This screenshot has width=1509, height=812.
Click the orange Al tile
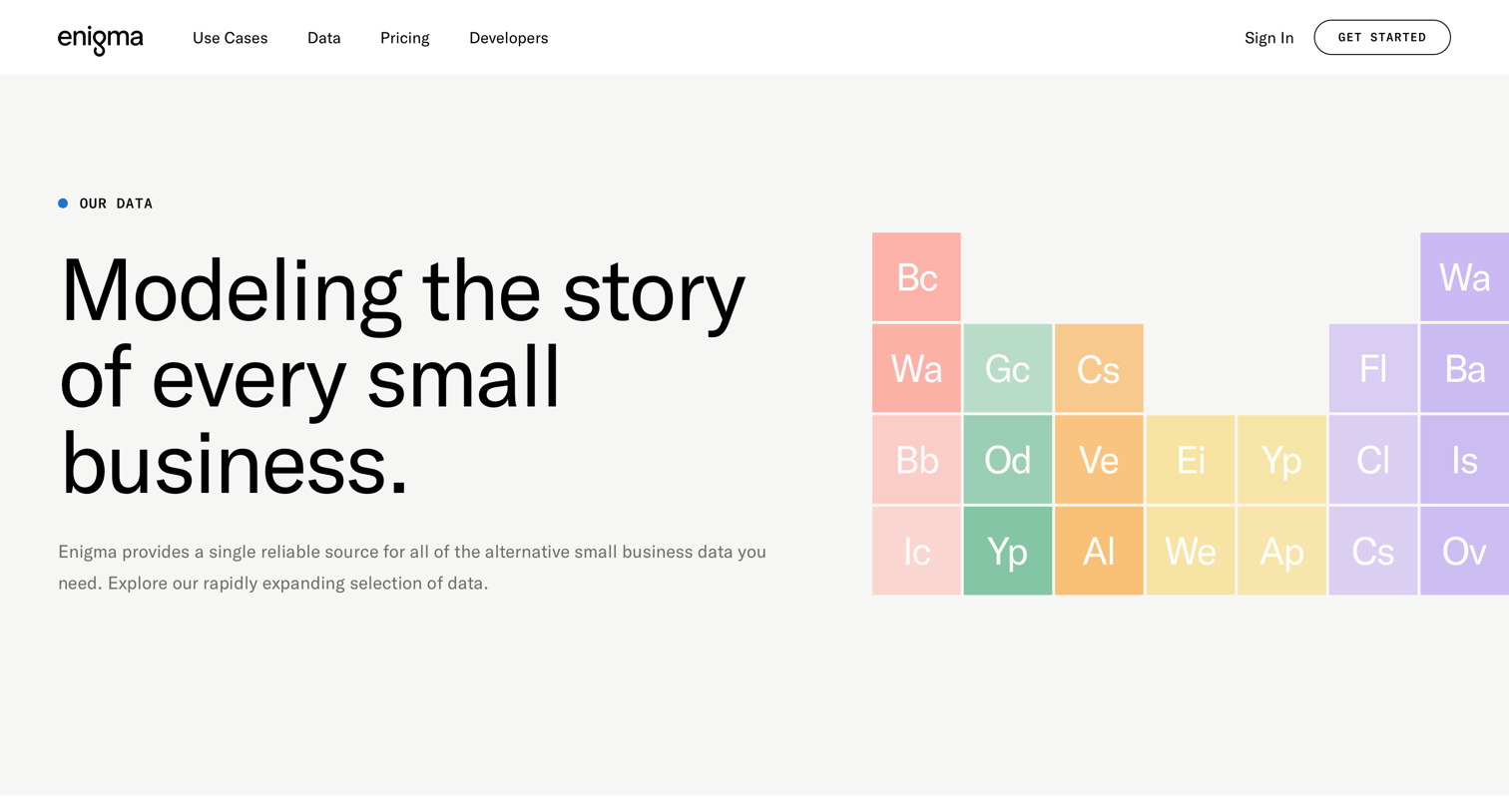point(1099,551)
